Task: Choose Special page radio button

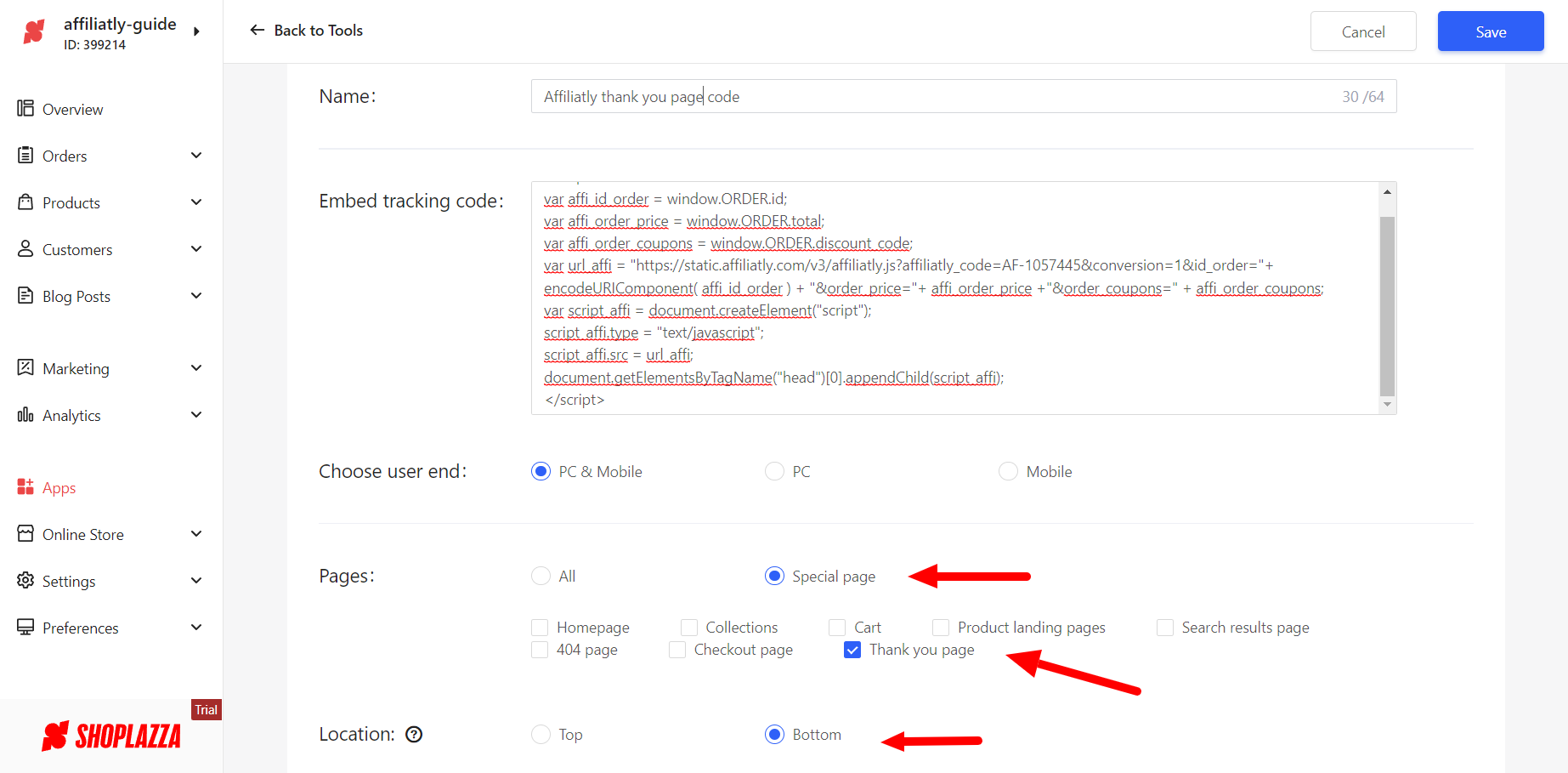Action: [774, 576]
